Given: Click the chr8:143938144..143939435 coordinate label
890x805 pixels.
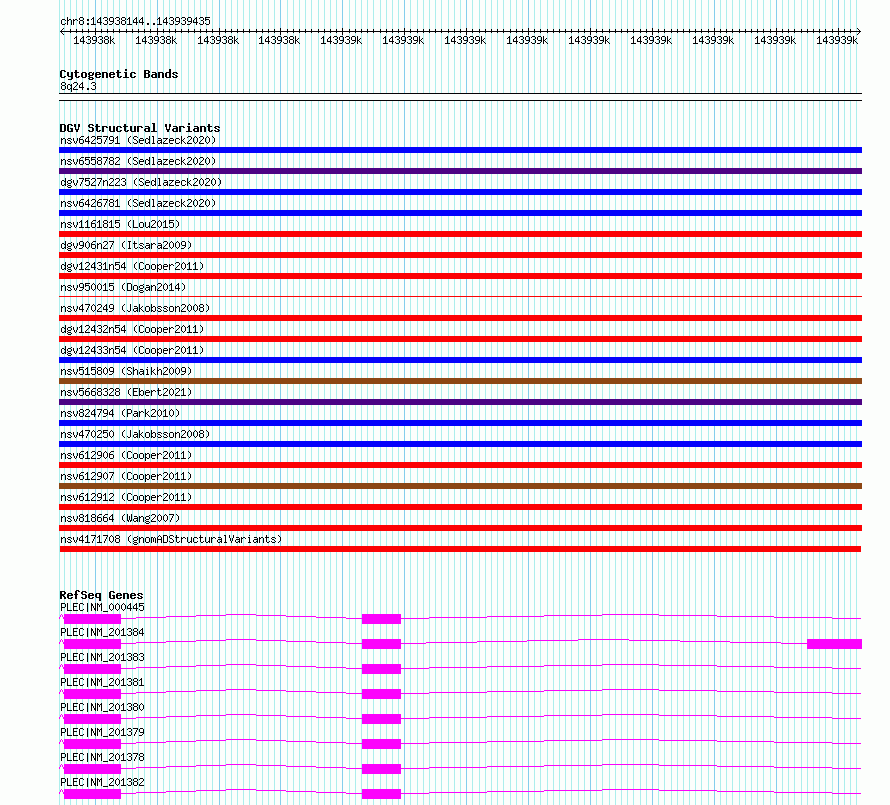Looking at the screenshot, I should [x=135, y=21].
